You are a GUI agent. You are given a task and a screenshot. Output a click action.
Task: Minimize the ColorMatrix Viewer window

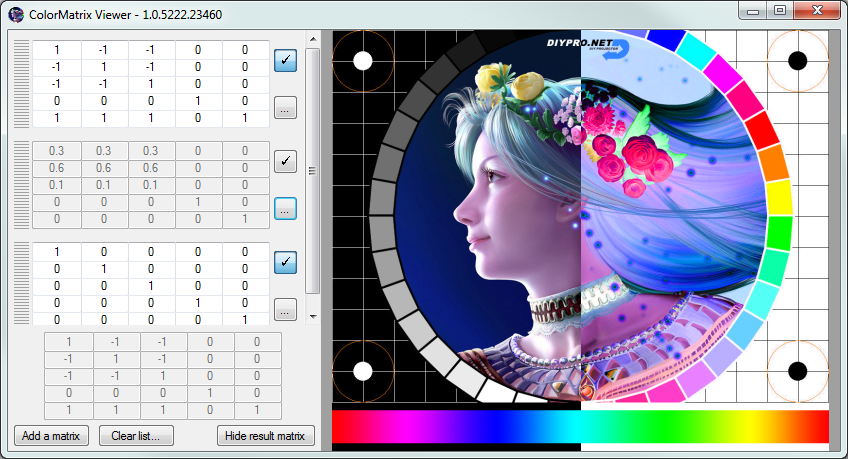pyautogui.click(x=753, y=11)
